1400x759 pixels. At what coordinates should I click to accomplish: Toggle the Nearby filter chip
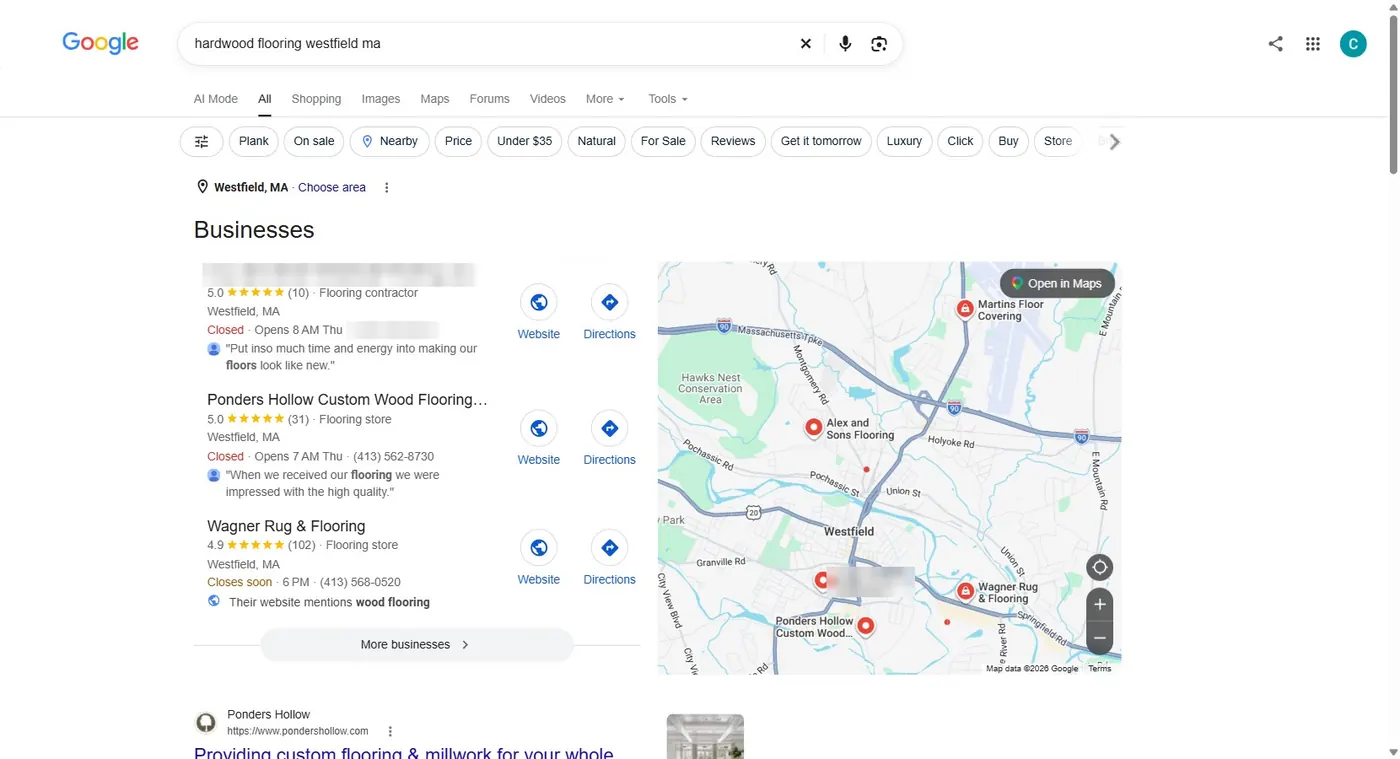point(390,141)
